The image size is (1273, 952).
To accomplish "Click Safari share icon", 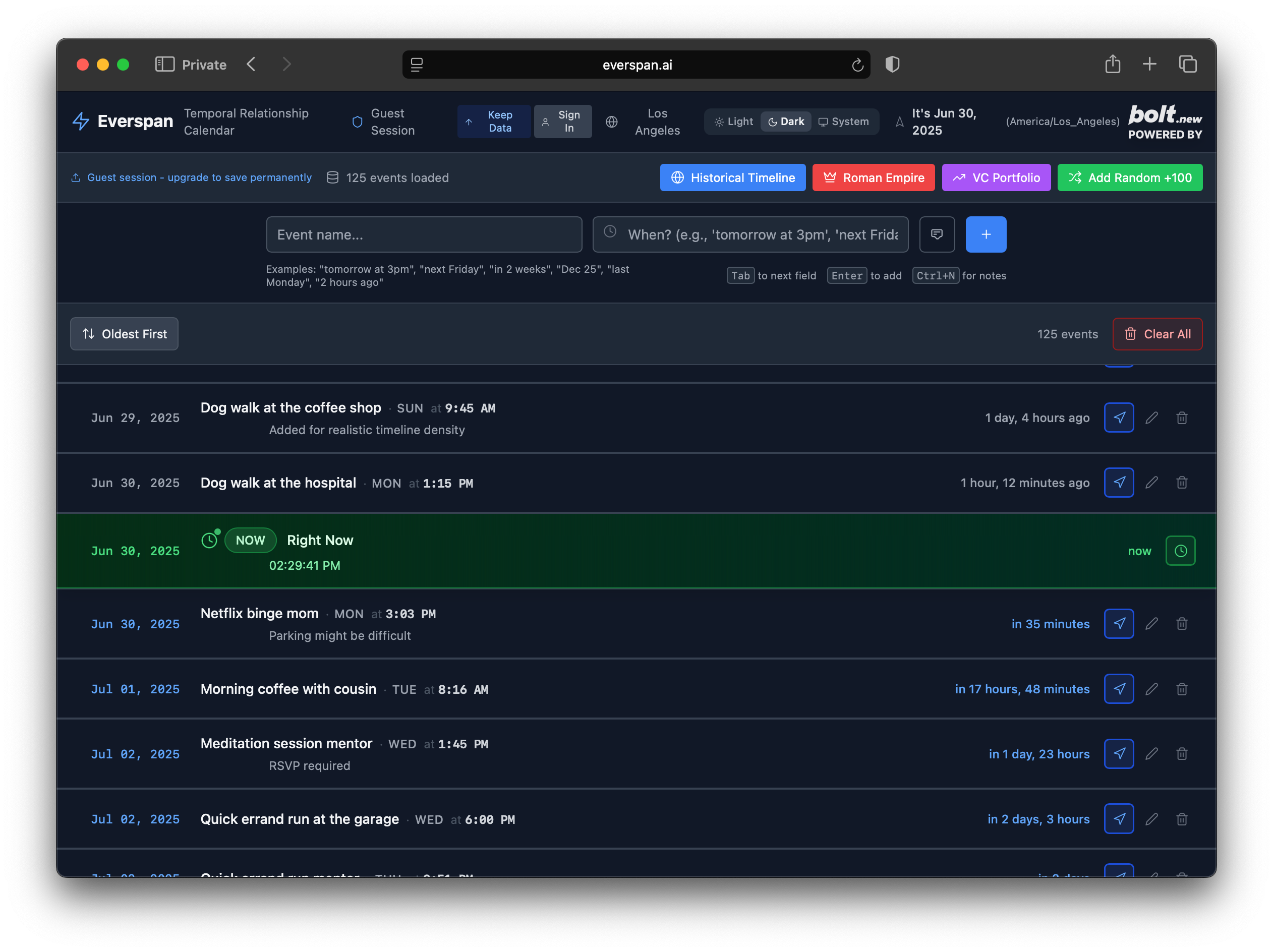I will tap(1112, 65).
